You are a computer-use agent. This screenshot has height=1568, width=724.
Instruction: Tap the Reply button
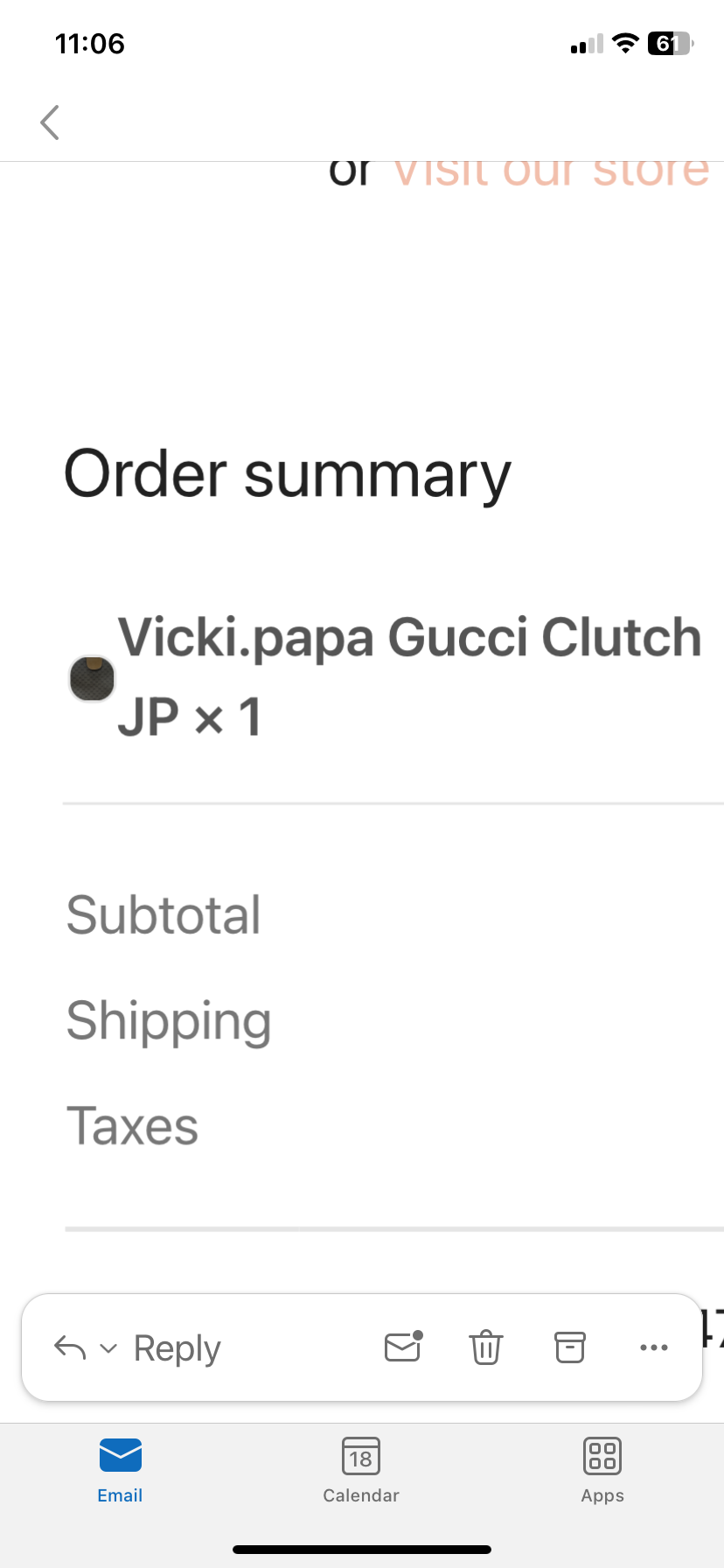(176, 1347)
